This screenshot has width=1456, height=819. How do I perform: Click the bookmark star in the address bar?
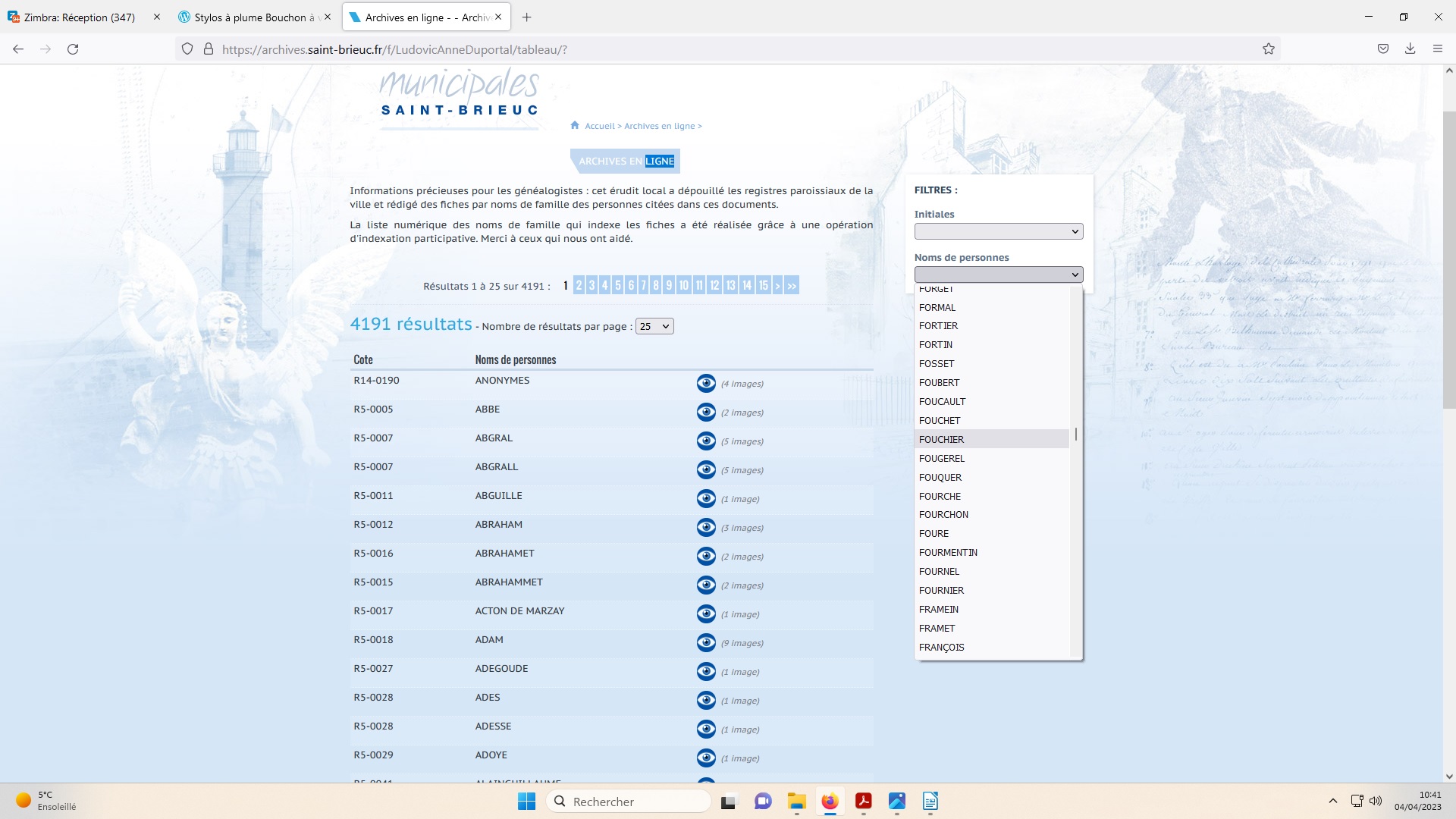(1269, 49)
